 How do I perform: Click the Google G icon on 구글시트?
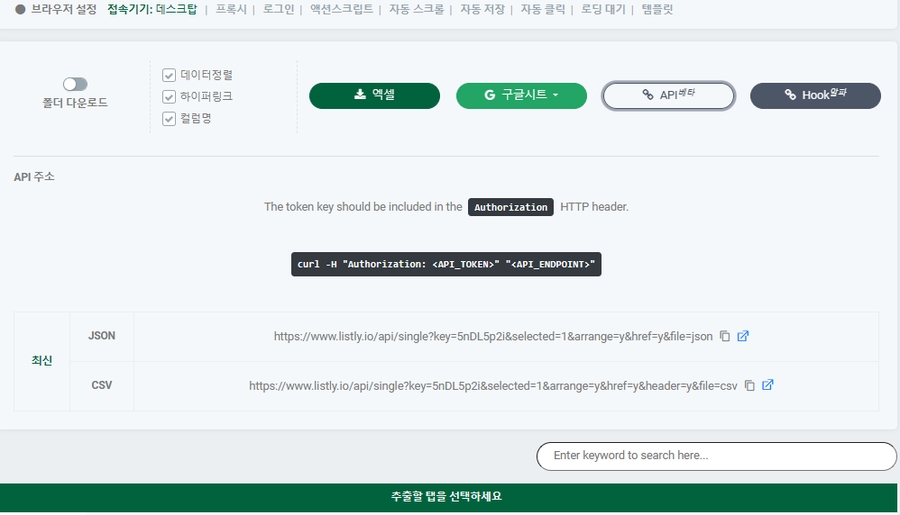tap(490, 95)
